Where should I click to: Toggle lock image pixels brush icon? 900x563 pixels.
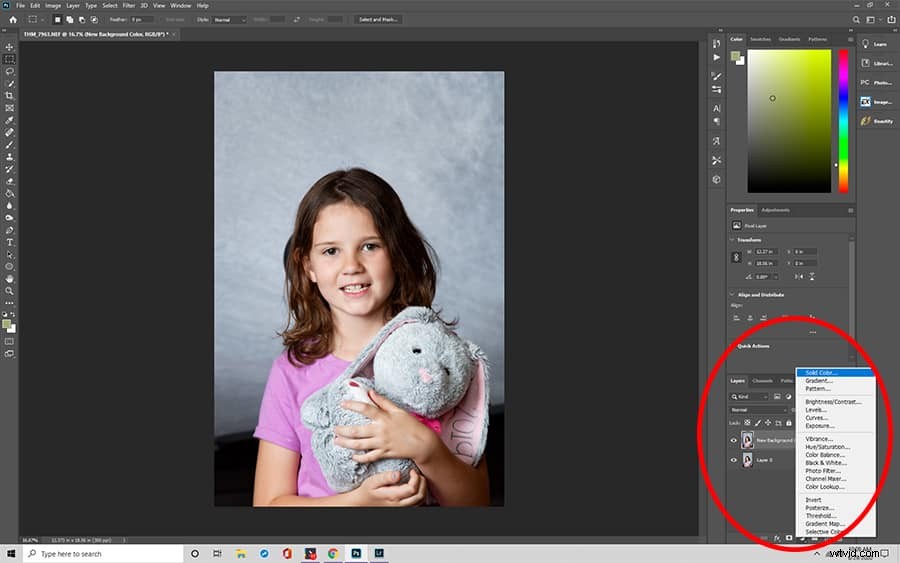click(x=758, y=422)
